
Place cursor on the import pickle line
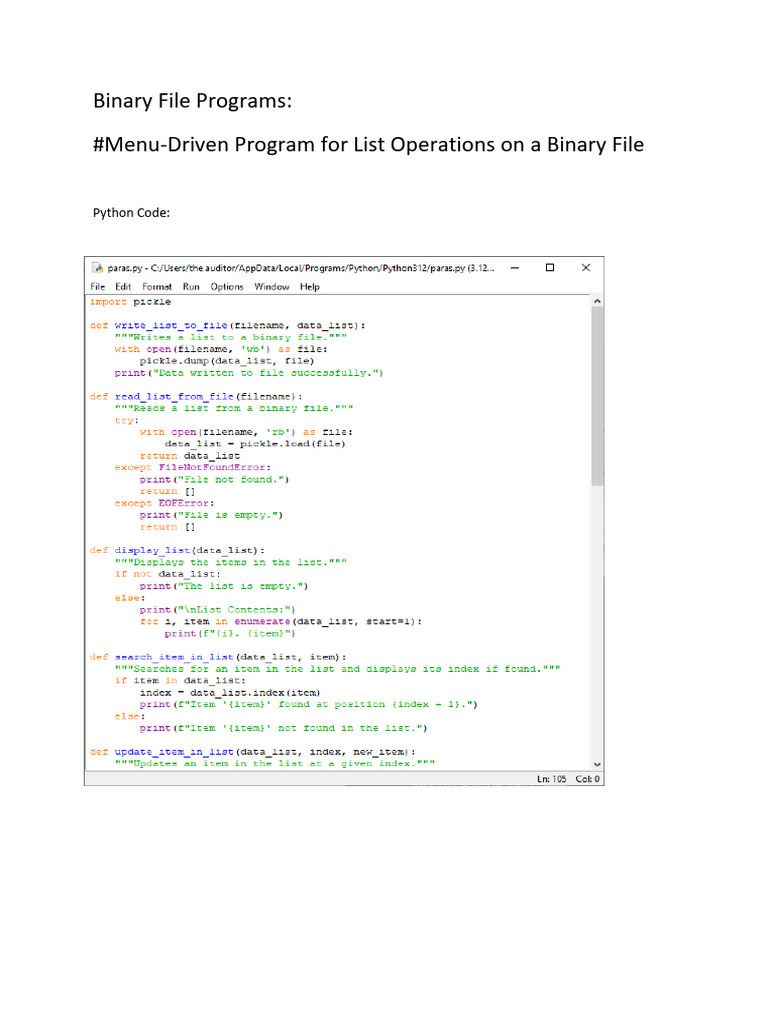tap(130, 301)
